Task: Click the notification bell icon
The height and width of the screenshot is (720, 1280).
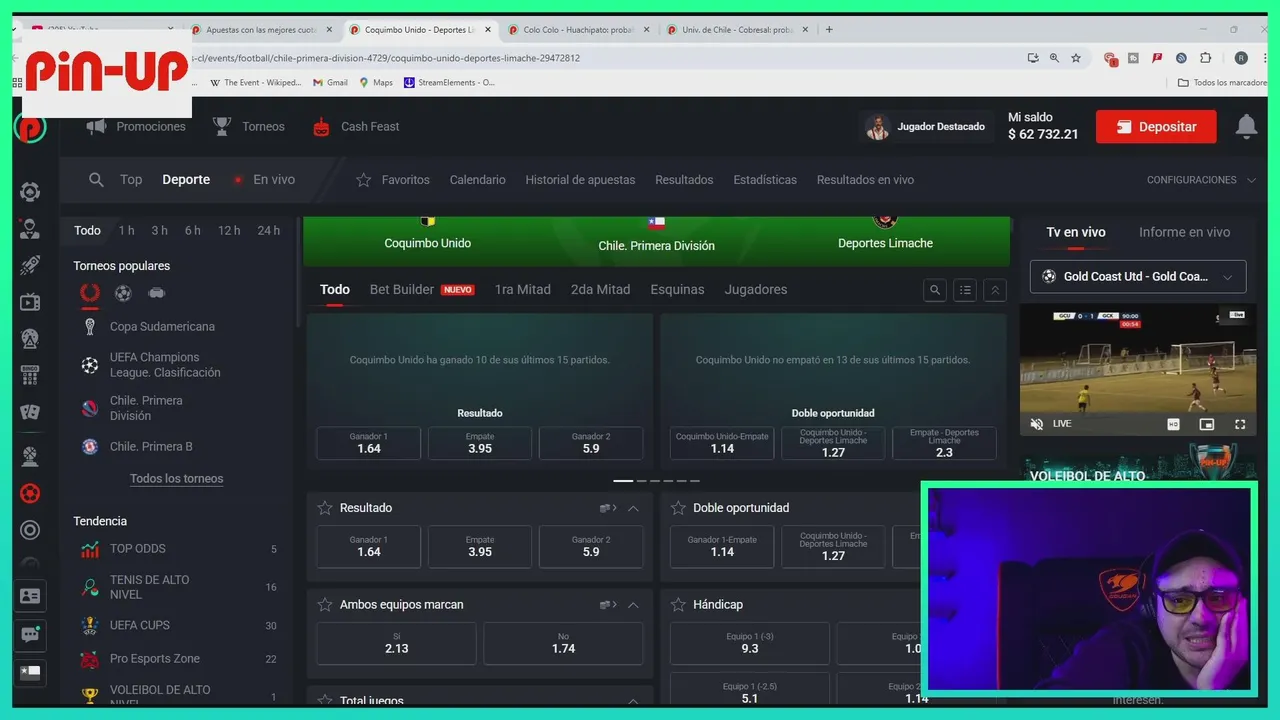Action: [x=1246, y=127]
